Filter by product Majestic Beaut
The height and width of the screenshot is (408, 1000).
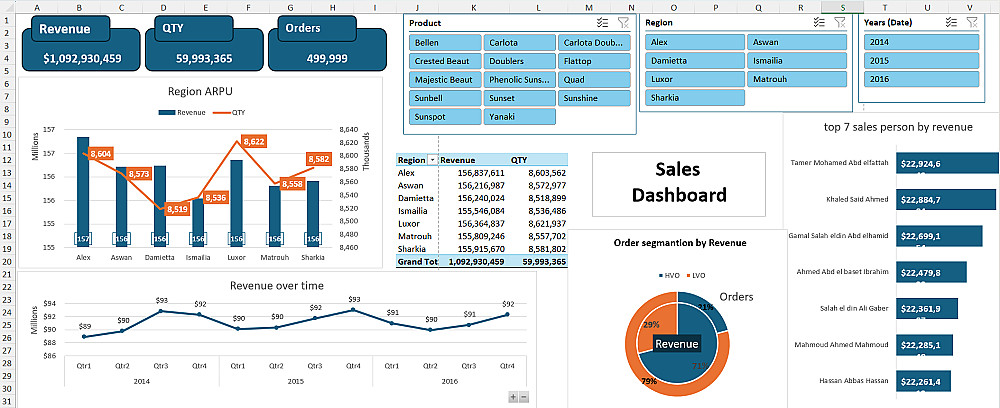point(445,80)
